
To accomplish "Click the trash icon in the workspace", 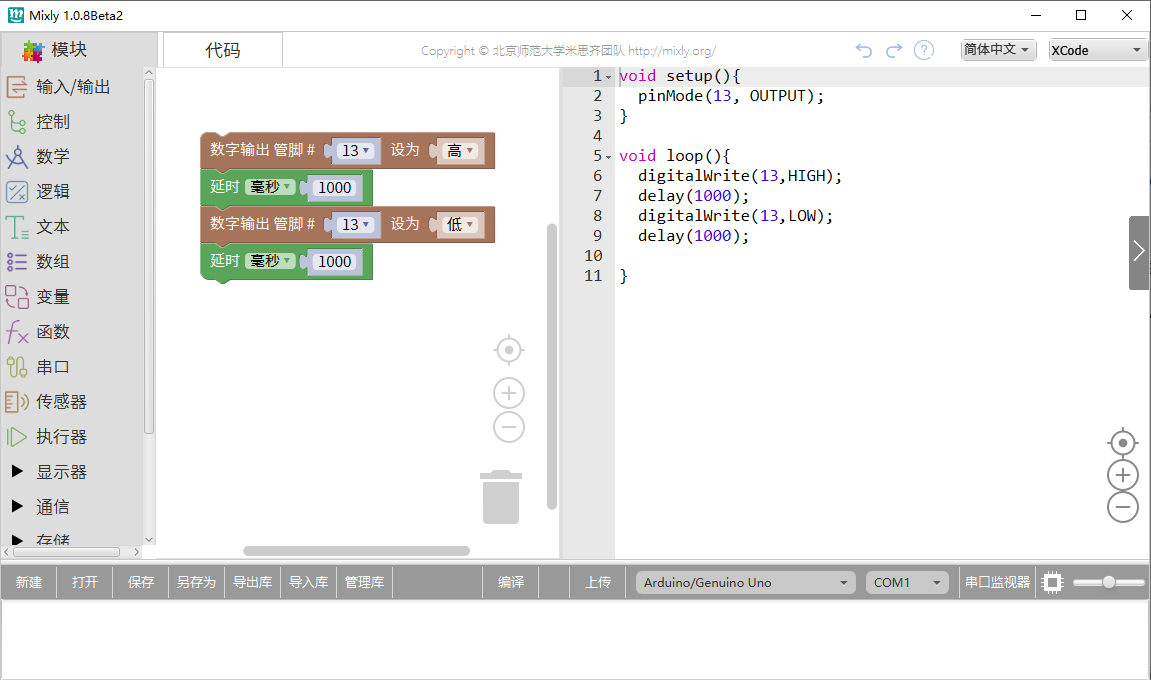I will 500,497.
